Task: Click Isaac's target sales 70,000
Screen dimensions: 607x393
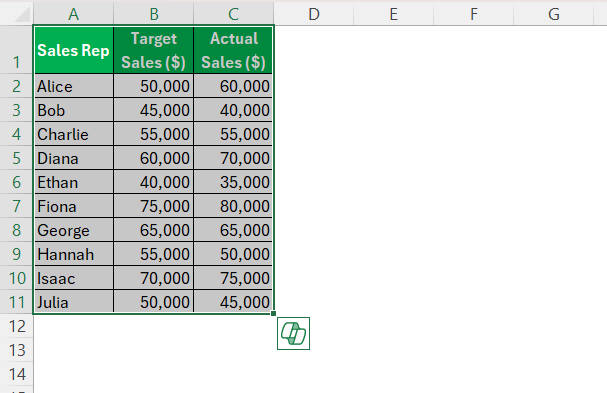Action: [x=154, y=278]
